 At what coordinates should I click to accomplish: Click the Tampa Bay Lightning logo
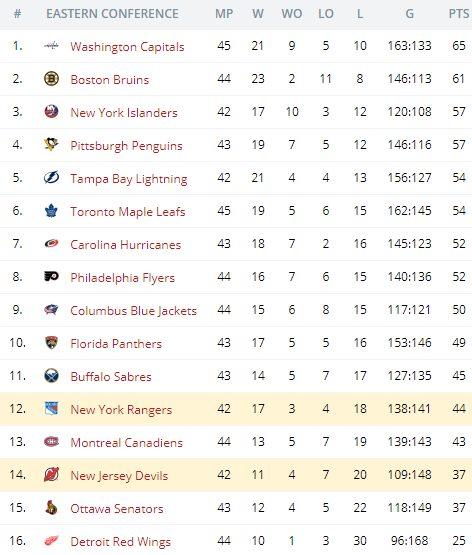click(51, 177)
